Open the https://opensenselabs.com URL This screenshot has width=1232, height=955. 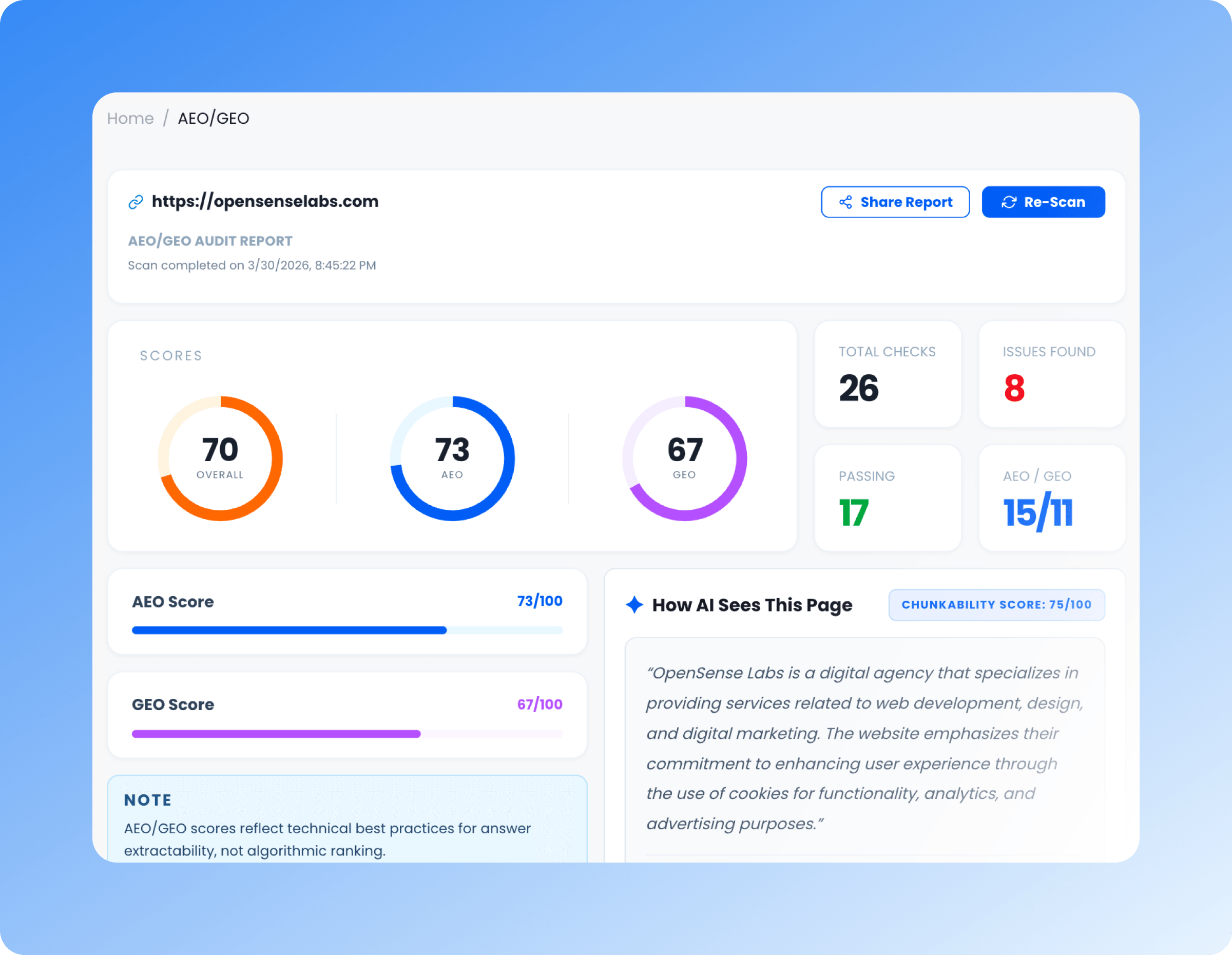tap(265, 201)
